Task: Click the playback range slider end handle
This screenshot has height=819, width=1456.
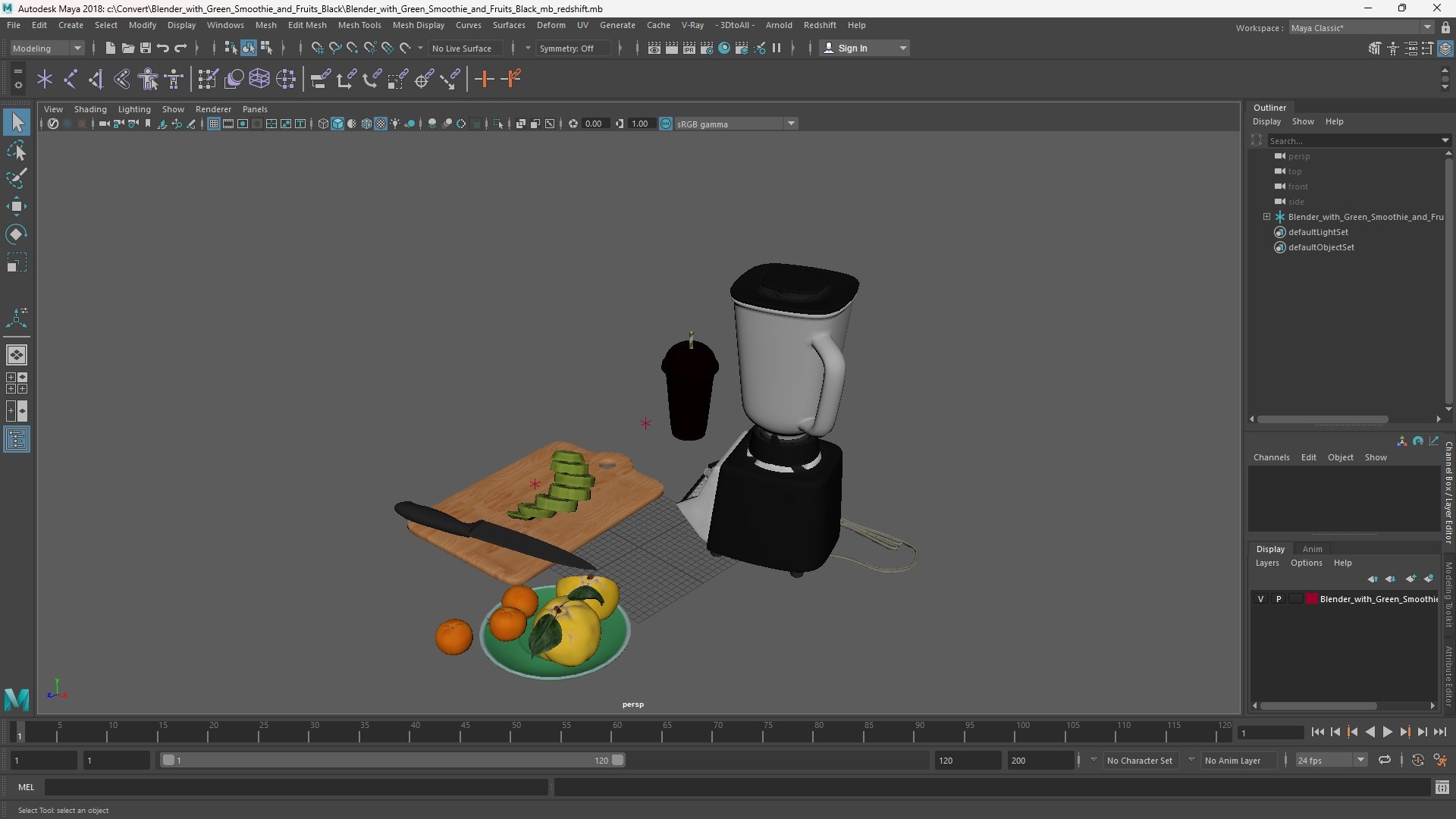Action: point(618,760)
